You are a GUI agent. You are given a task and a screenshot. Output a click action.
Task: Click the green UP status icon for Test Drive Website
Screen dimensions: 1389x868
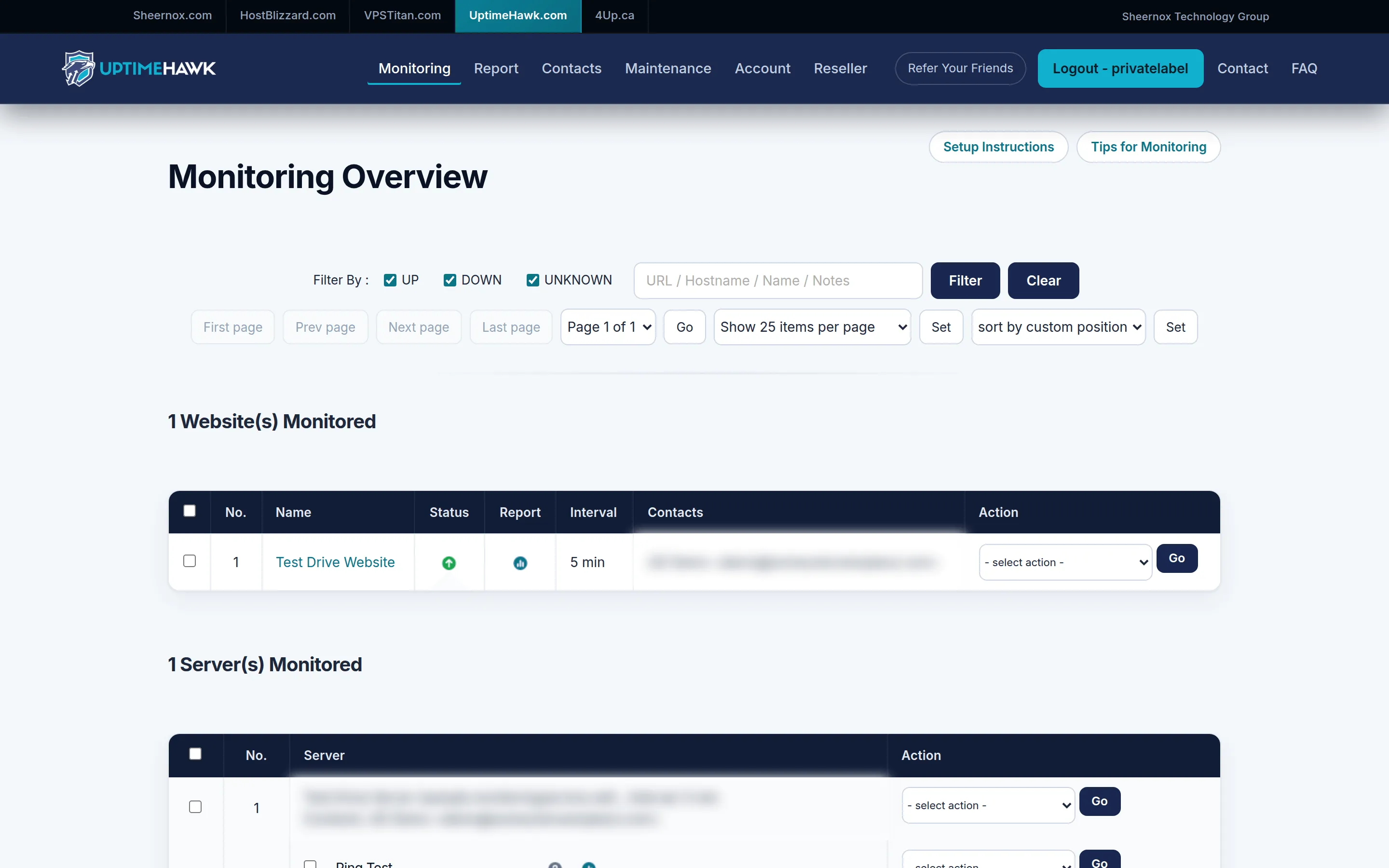coord(449,563)
